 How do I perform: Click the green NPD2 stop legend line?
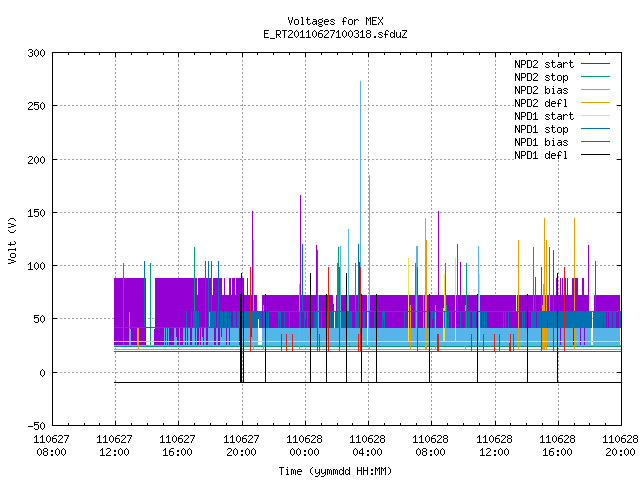[x=596, y=76]
